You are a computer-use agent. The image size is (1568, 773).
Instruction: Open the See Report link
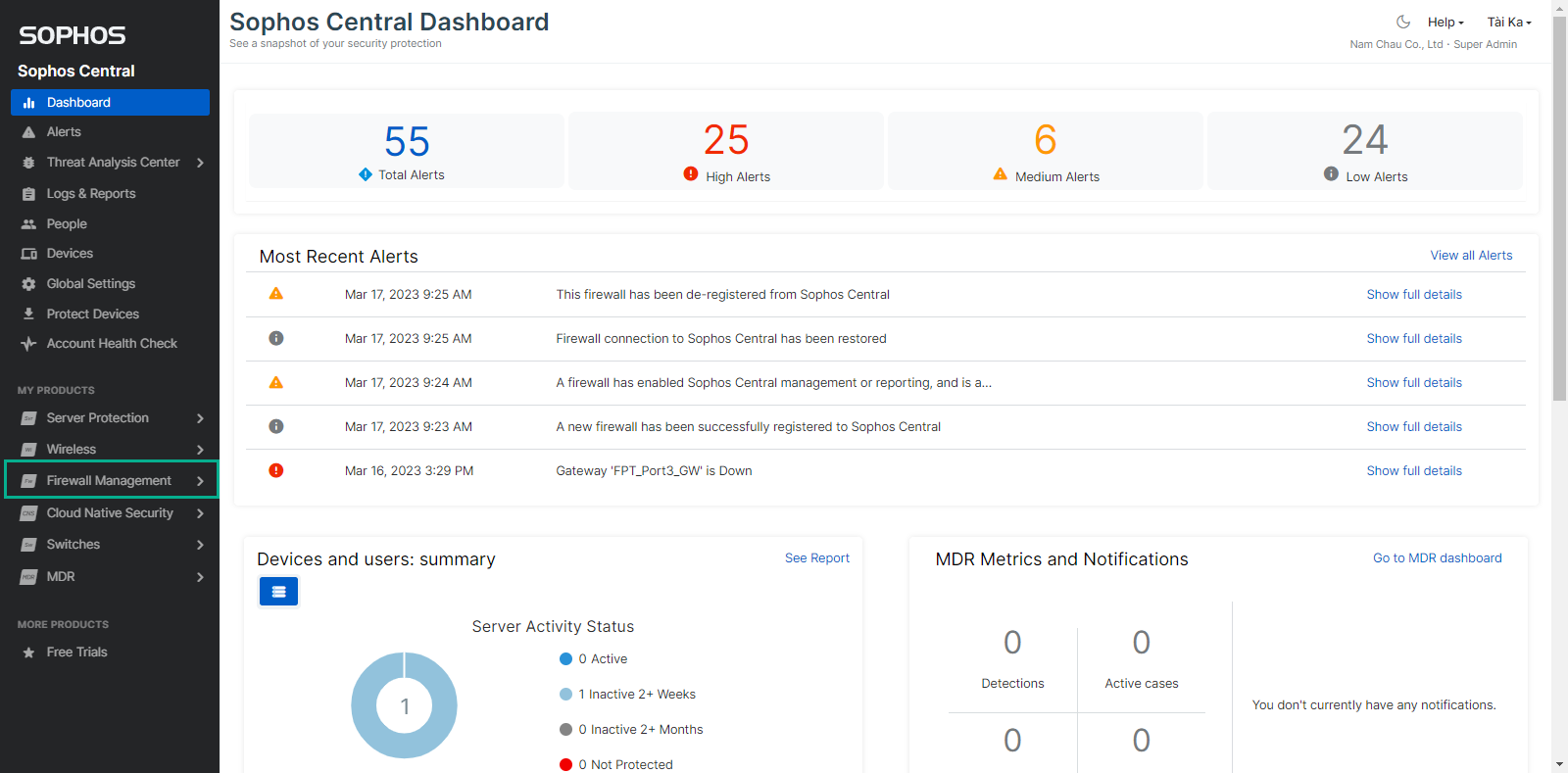(x=817, y=558)
